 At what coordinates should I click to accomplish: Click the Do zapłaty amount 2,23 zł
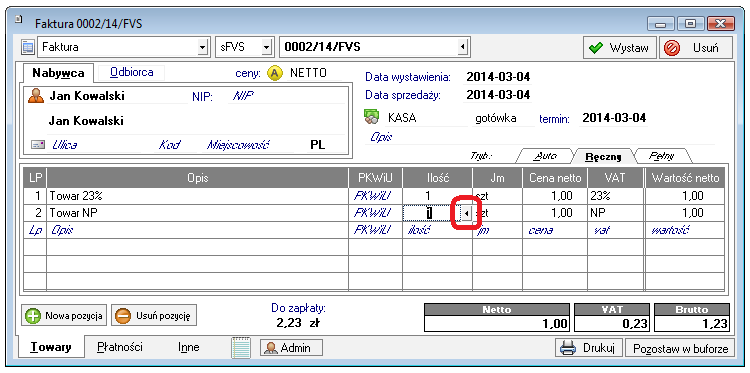tap(298, 322)
